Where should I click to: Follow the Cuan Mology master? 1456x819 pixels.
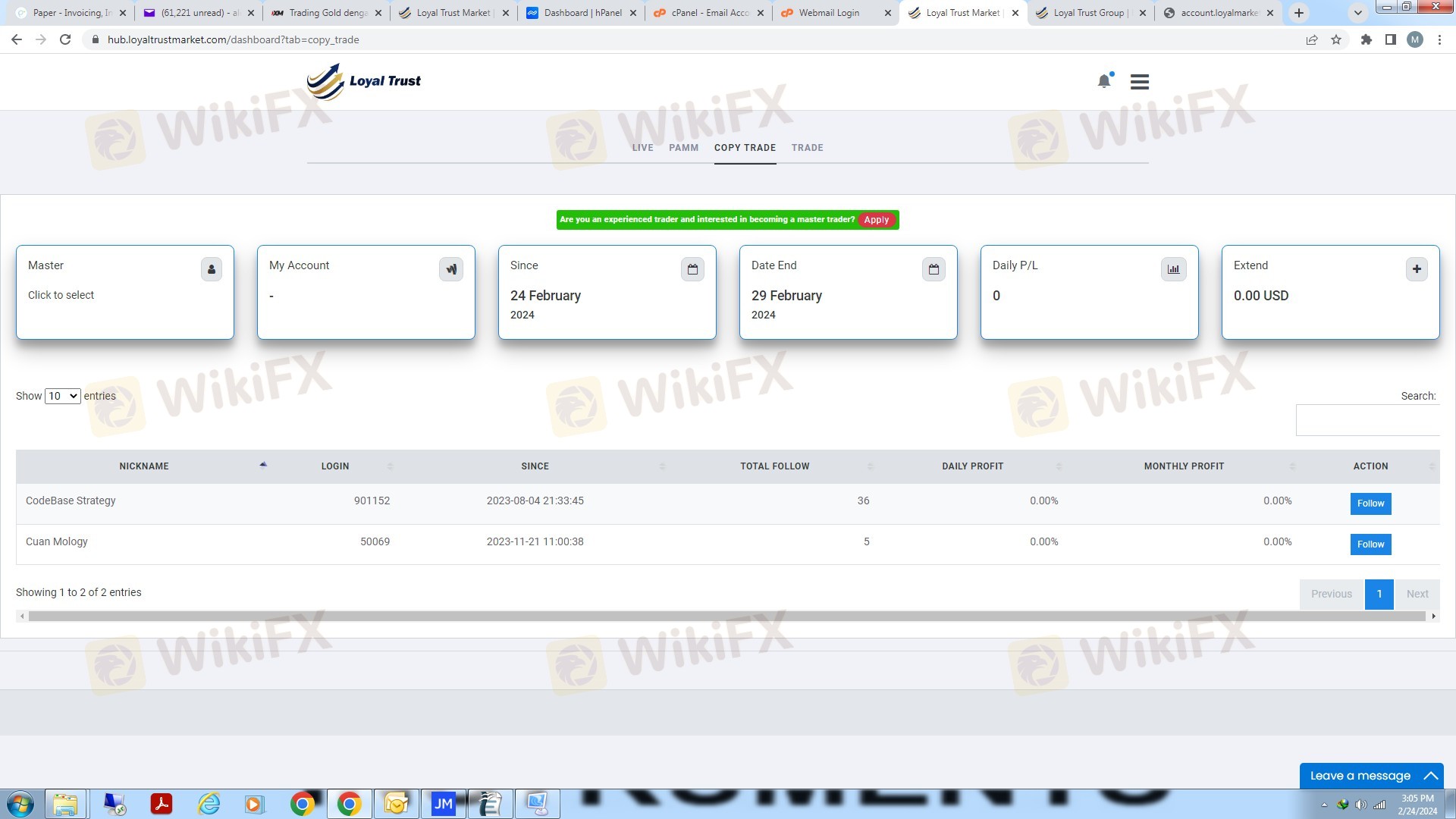coord(1370,544)
